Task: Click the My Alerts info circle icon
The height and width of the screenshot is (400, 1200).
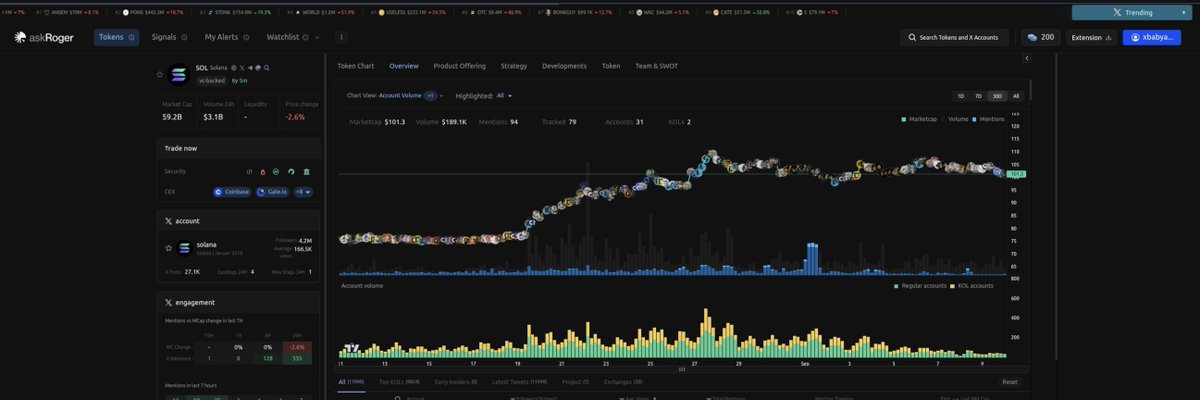Action: (246, 37)
